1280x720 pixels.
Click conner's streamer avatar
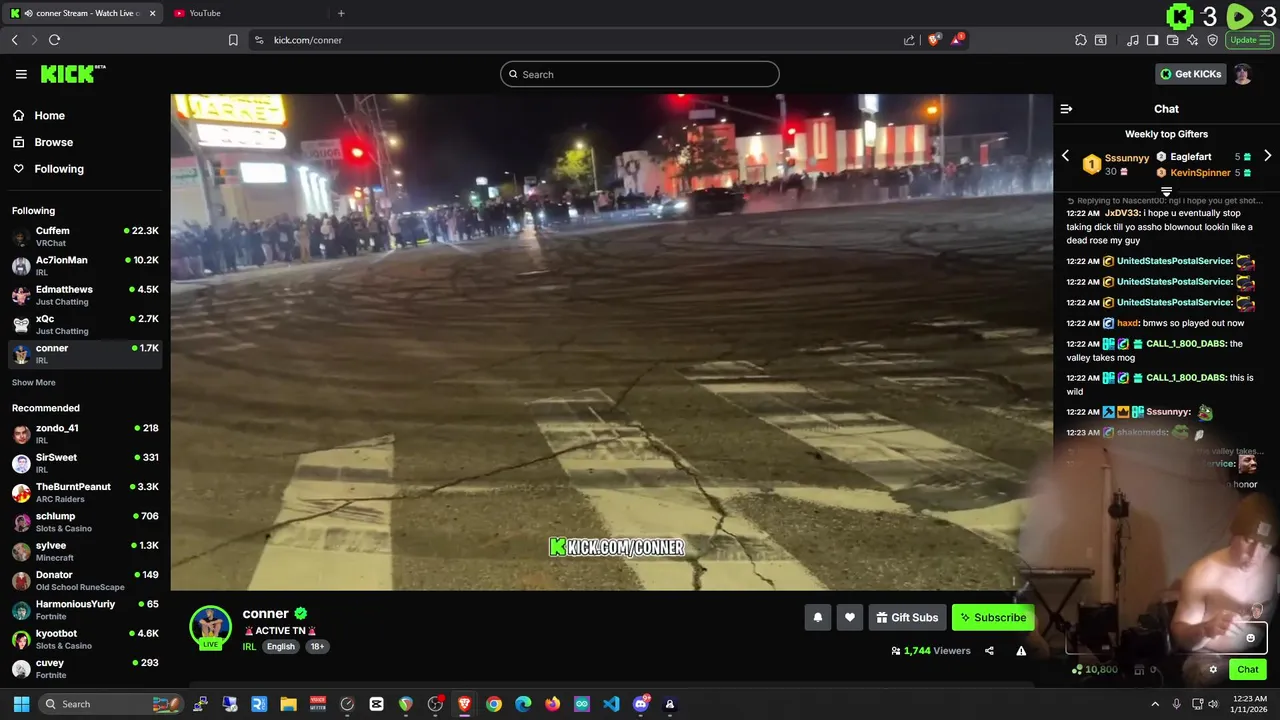point(210,627)
